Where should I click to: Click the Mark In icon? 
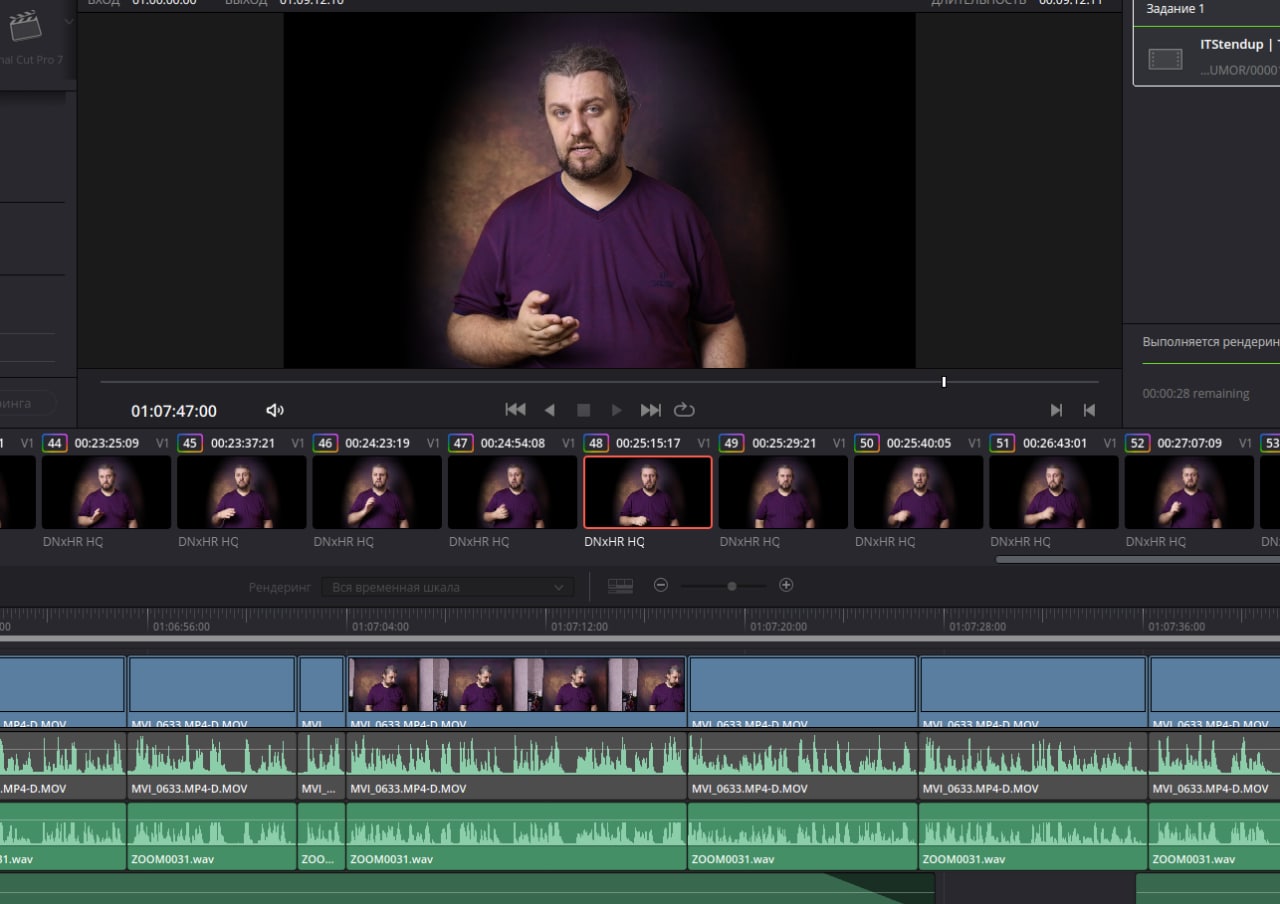tap(1056, 410)
